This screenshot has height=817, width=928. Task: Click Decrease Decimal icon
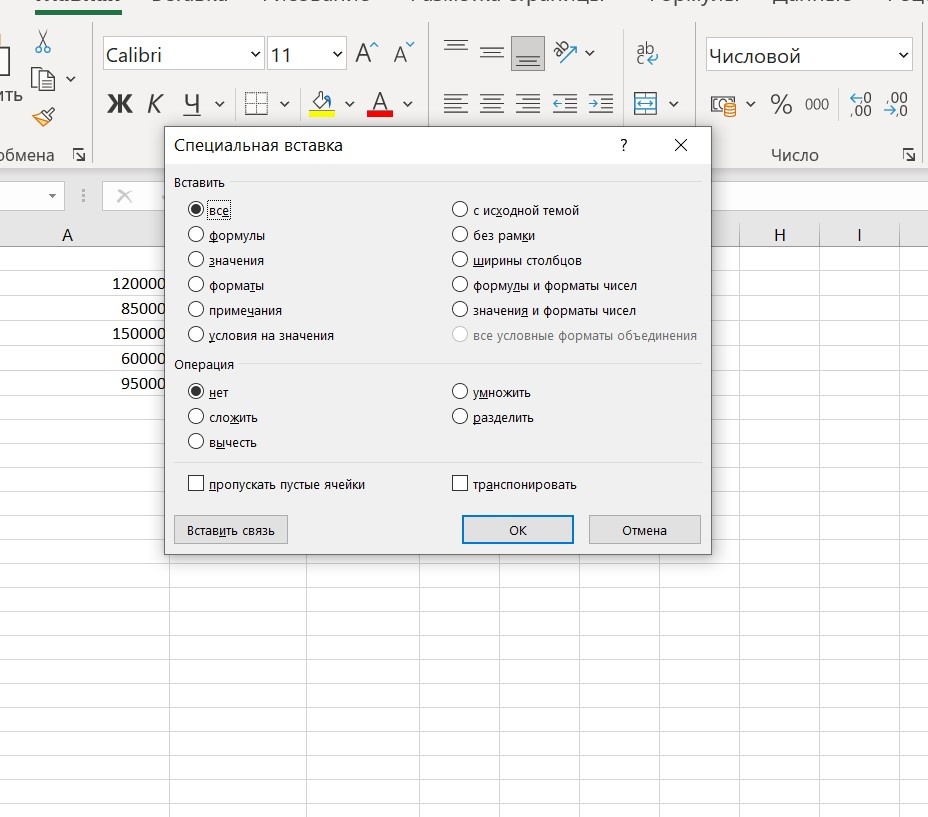click(896, 104)
